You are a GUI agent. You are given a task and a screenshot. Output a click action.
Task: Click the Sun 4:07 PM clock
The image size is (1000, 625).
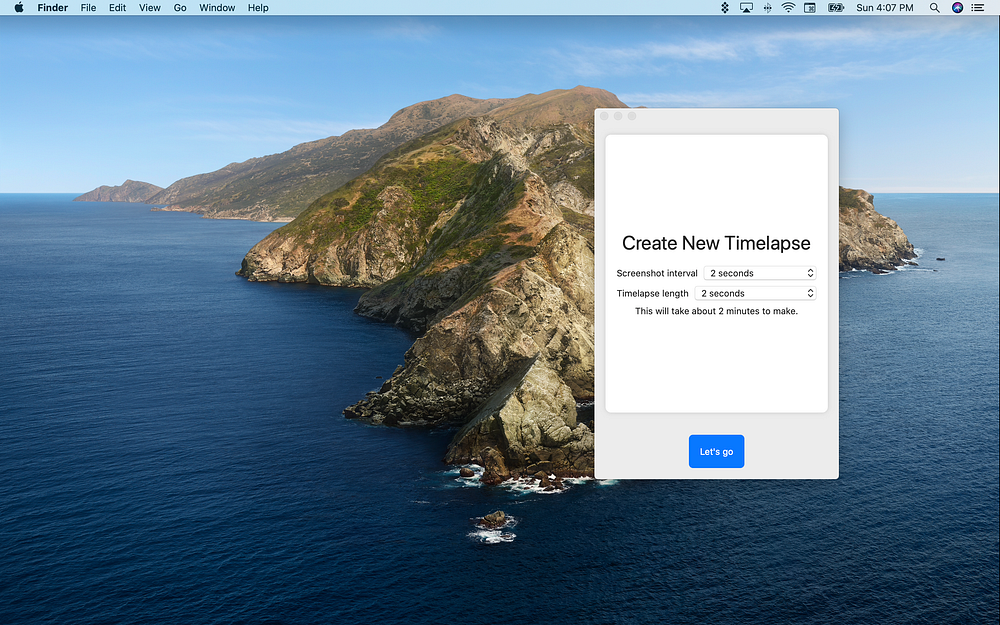885,8
